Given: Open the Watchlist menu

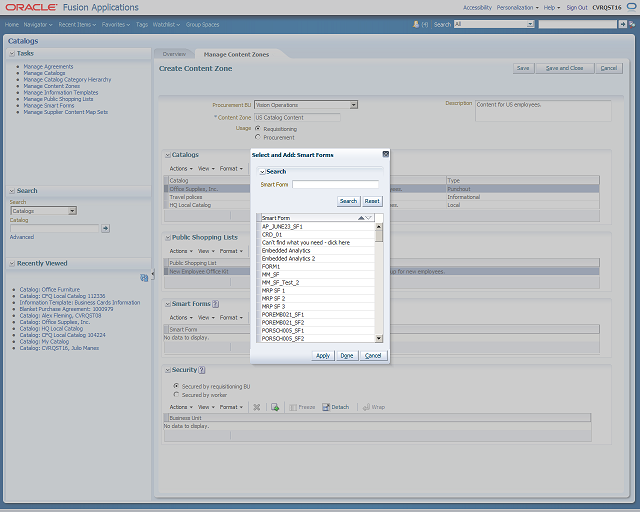Looking at the screenshot, I should 166,24.
